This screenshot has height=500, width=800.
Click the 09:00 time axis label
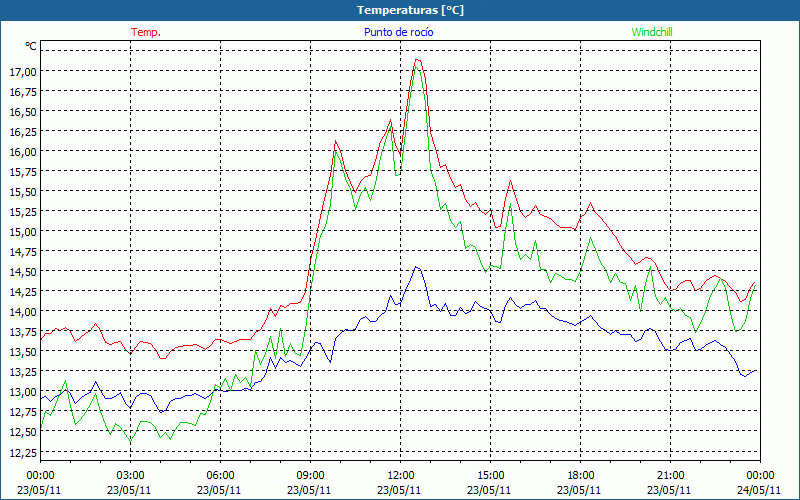pyautogui.click(x=310, y=476)
